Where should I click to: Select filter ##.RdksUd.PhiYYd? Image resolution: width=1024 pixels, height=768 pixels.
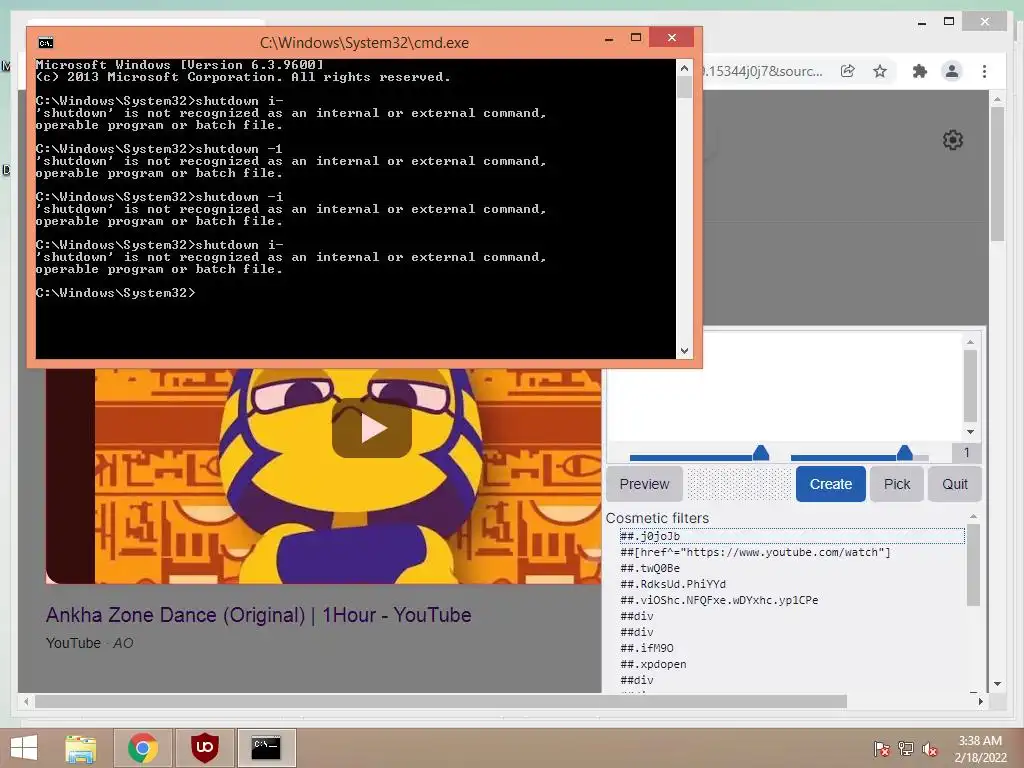pyautogui.click(x=792, y=584)
